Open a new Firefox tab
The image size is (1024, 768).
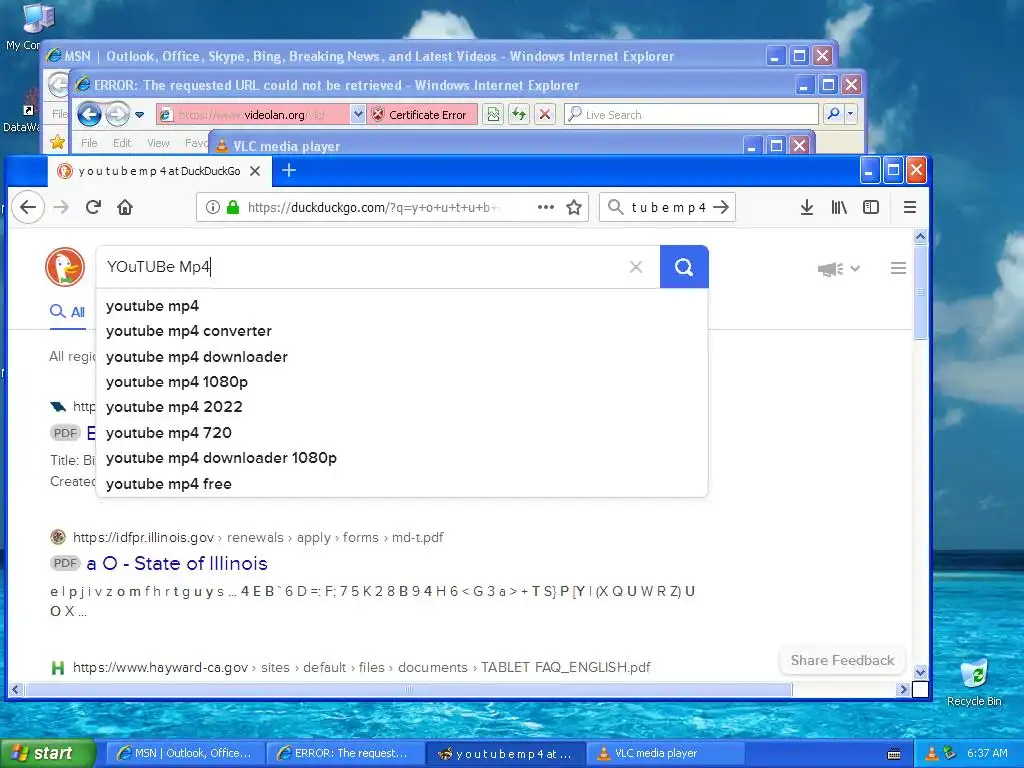pos(289,170)
